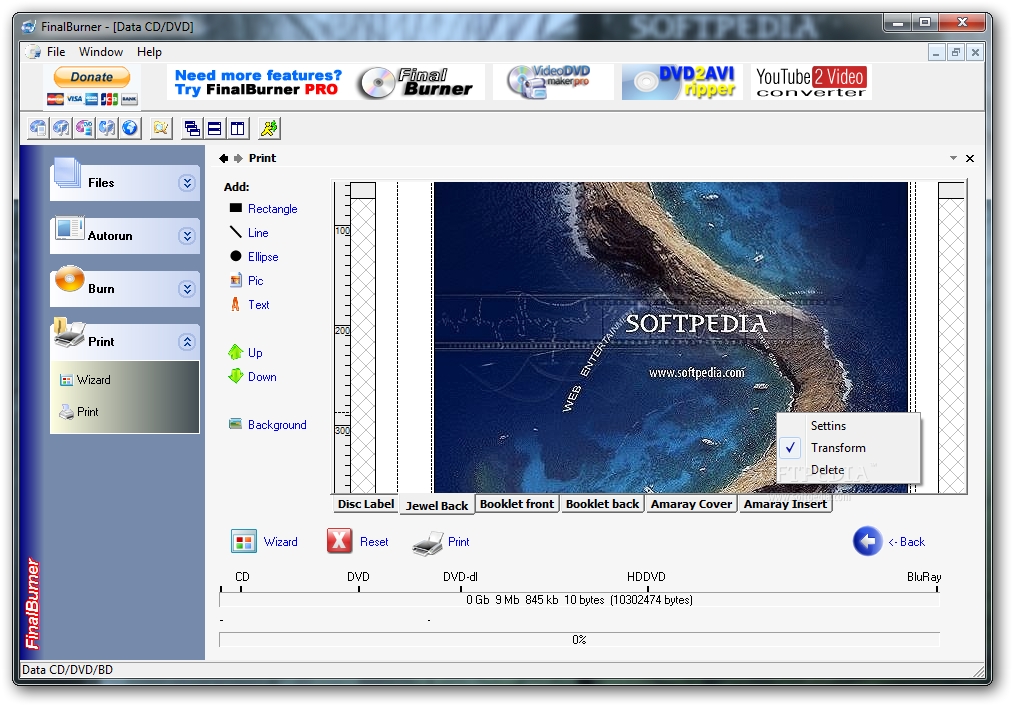This screenshot has height=706, width=1013.
Task: Click the bottom Wizard colored-grid icon
Action: (244, 541)
